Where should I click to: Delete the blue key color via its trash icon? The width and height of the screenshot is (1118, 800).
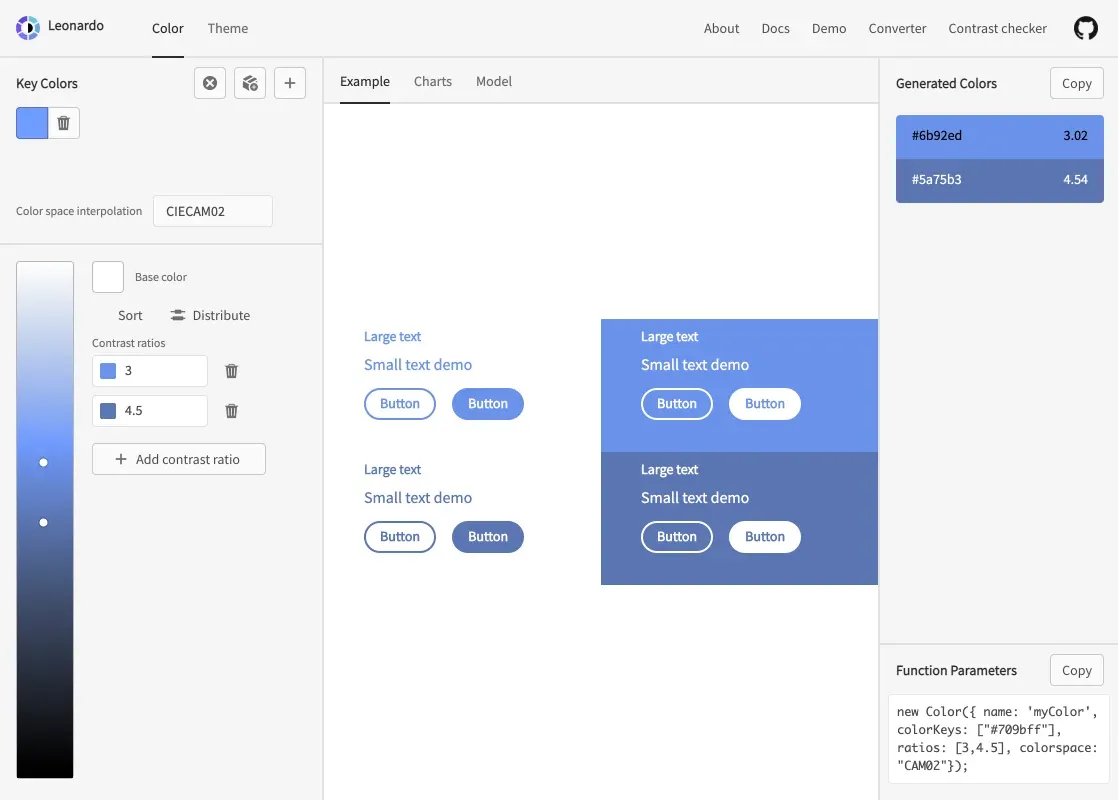64,123
